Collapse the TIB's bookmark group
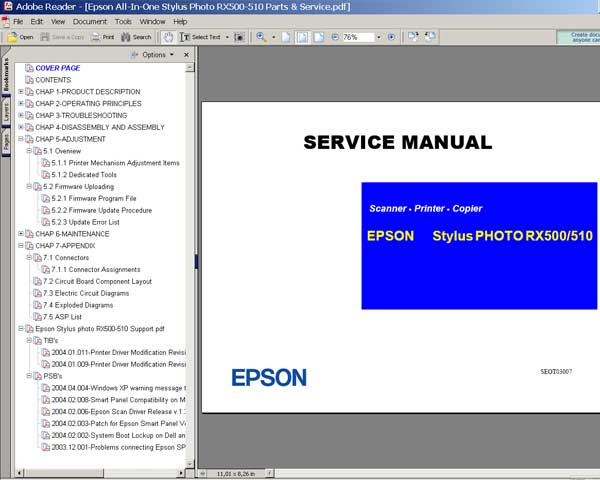 point(29,340)
